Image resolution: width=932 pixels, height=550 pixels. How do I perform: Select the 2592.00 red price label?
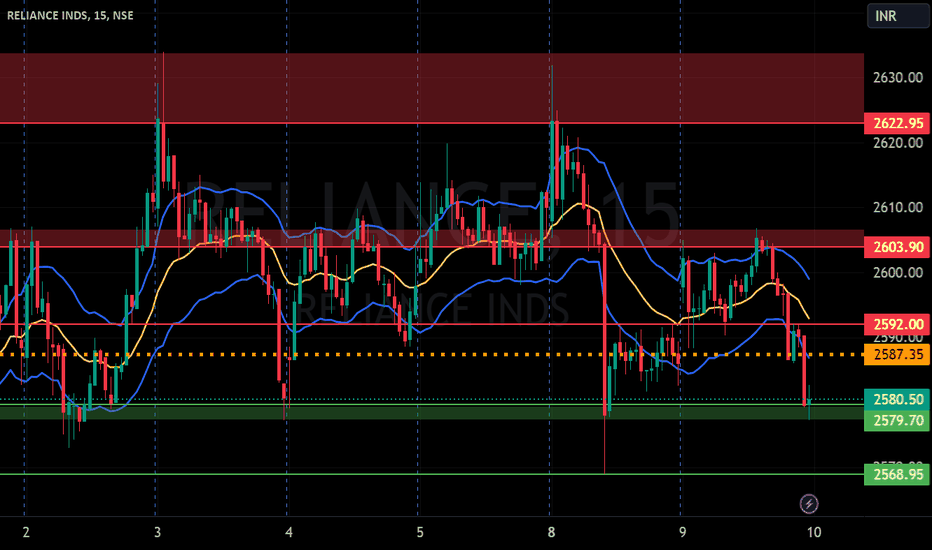click(897, 325)
